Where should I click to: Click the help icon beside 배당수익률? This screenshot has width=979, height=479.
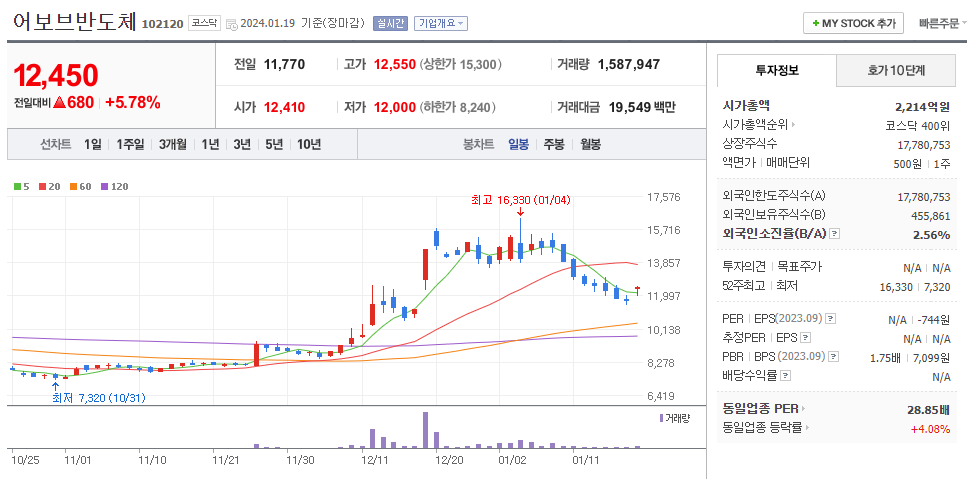coord(785,376)
